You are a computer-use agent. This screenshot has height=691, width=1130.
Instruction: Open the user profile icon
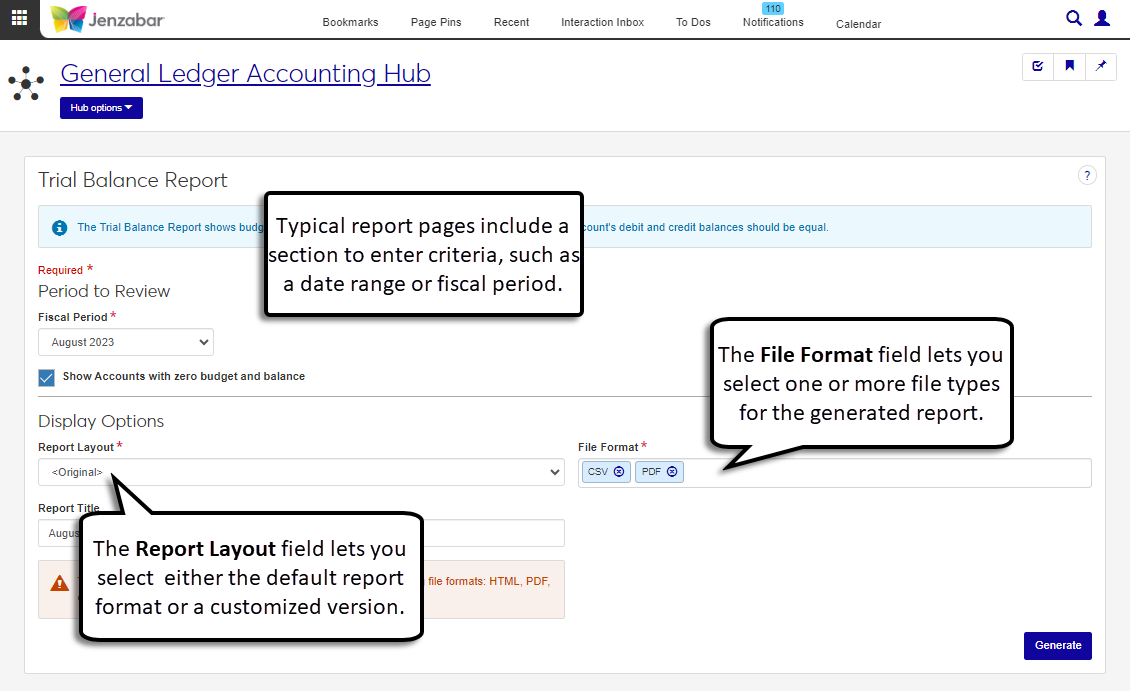(1102, 18)
